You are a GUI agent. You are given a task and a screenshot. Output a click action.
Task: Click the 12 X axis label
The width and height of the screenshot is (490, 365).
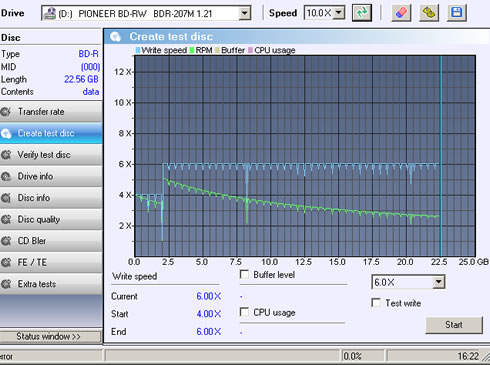click(x=123, y=72)
